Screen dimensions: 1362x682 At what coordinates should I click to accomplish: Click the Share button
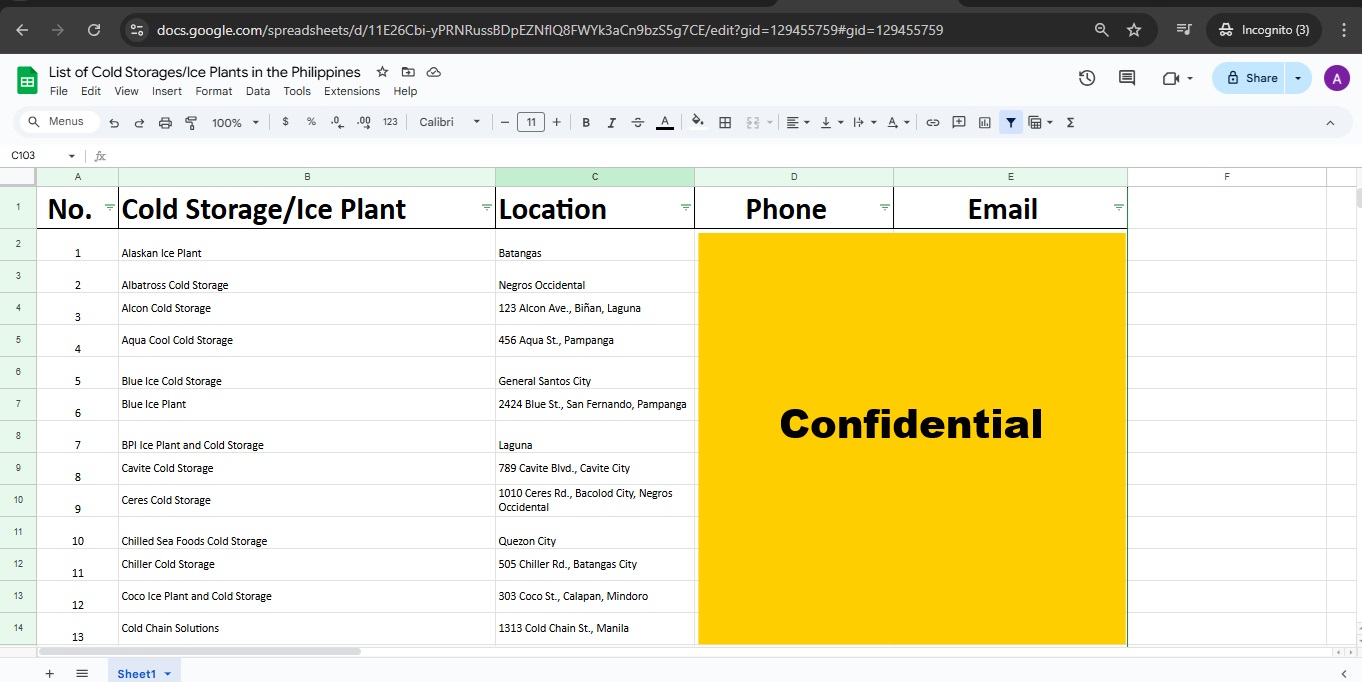point(1250,78)
